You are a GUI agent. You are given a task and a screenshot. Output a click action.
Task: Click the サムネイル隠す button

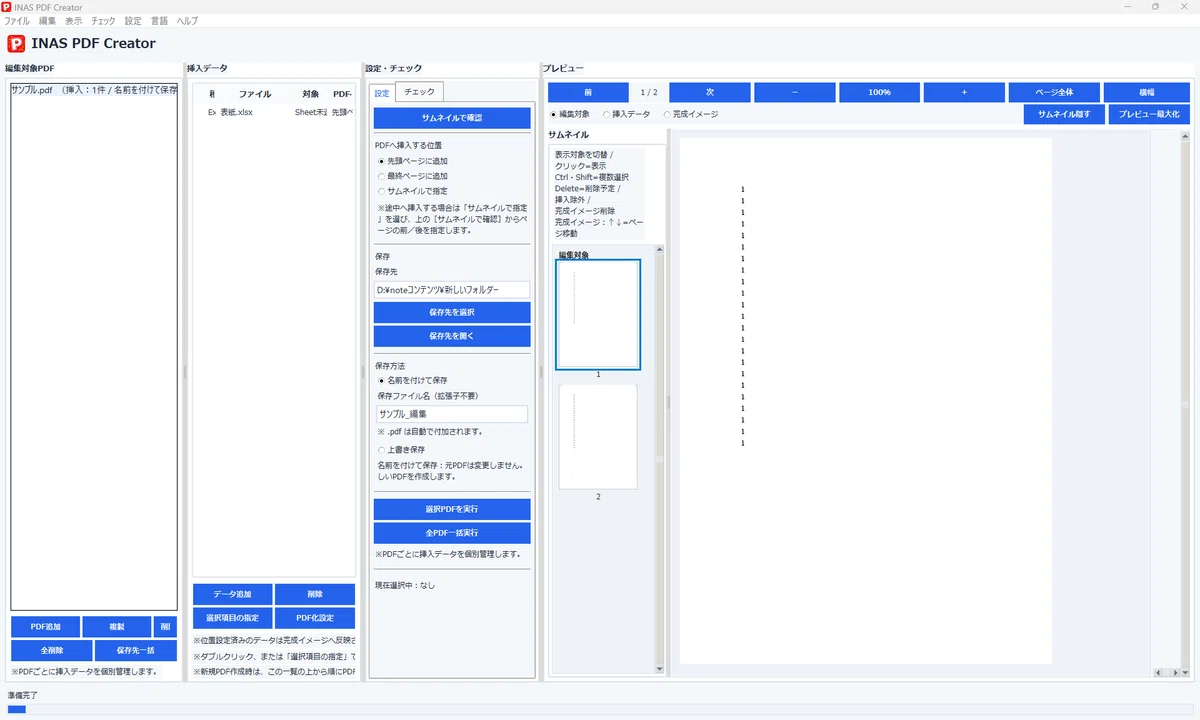point(1064,114)
